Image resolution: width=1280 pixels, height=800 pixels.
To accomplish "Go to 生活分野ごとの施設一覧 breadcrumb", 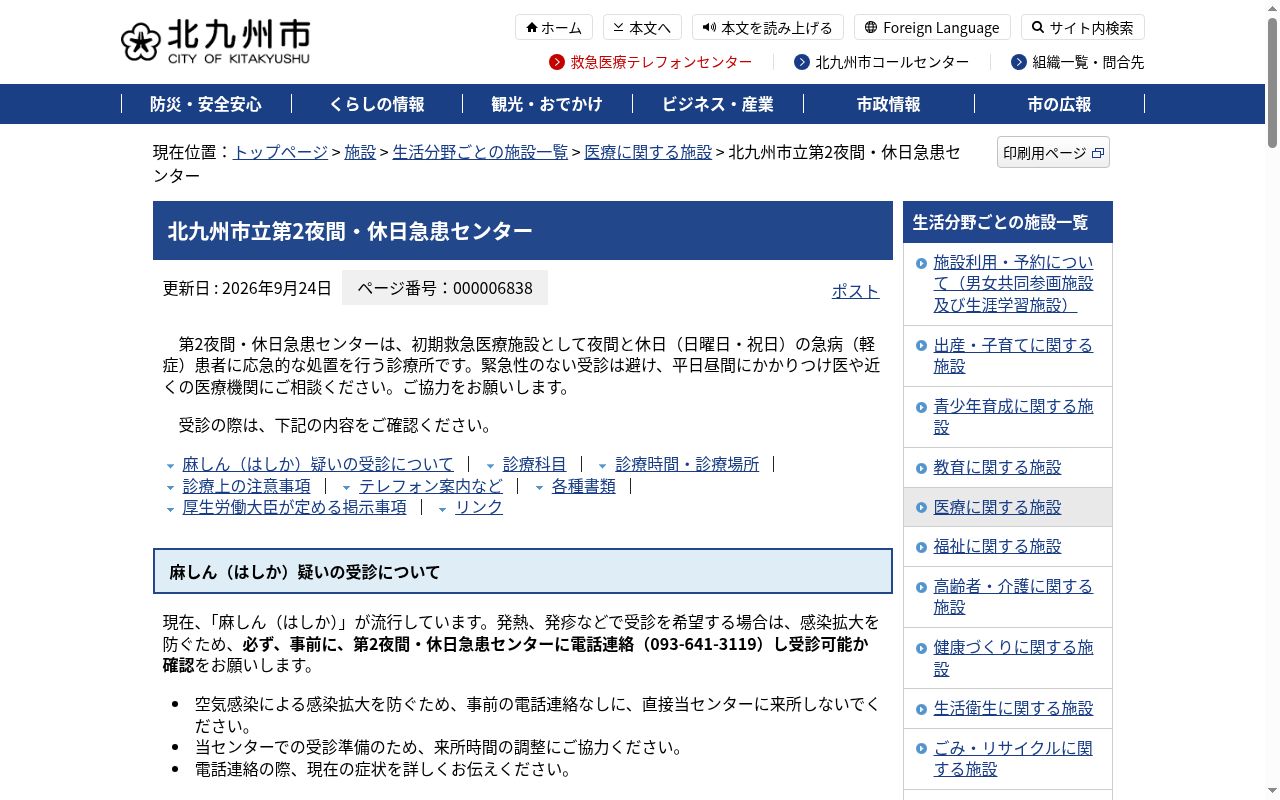I will coord(480,152).
